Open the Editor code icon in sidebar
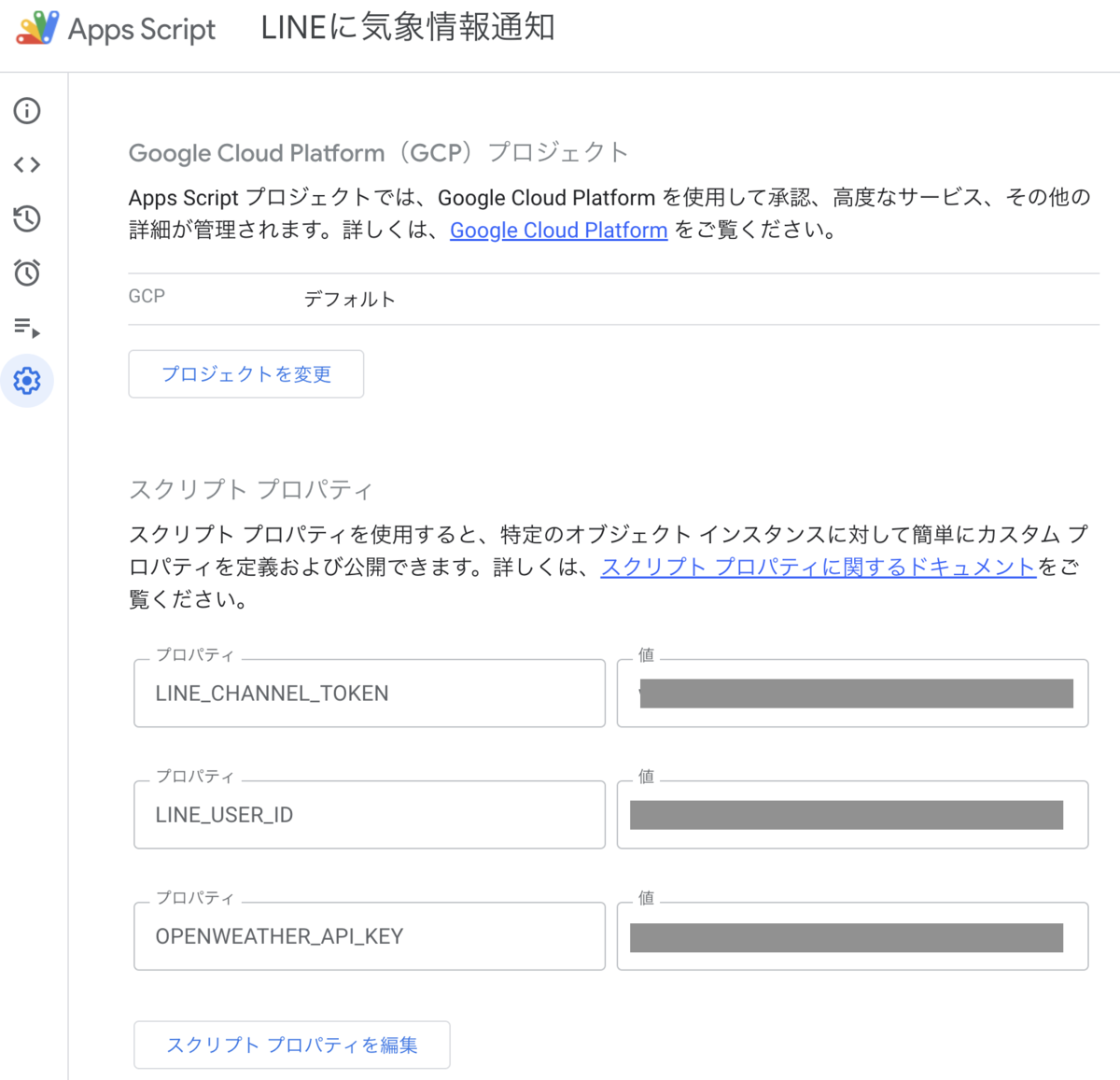The image size is (1120, 1080). click(x=27, y=165)
